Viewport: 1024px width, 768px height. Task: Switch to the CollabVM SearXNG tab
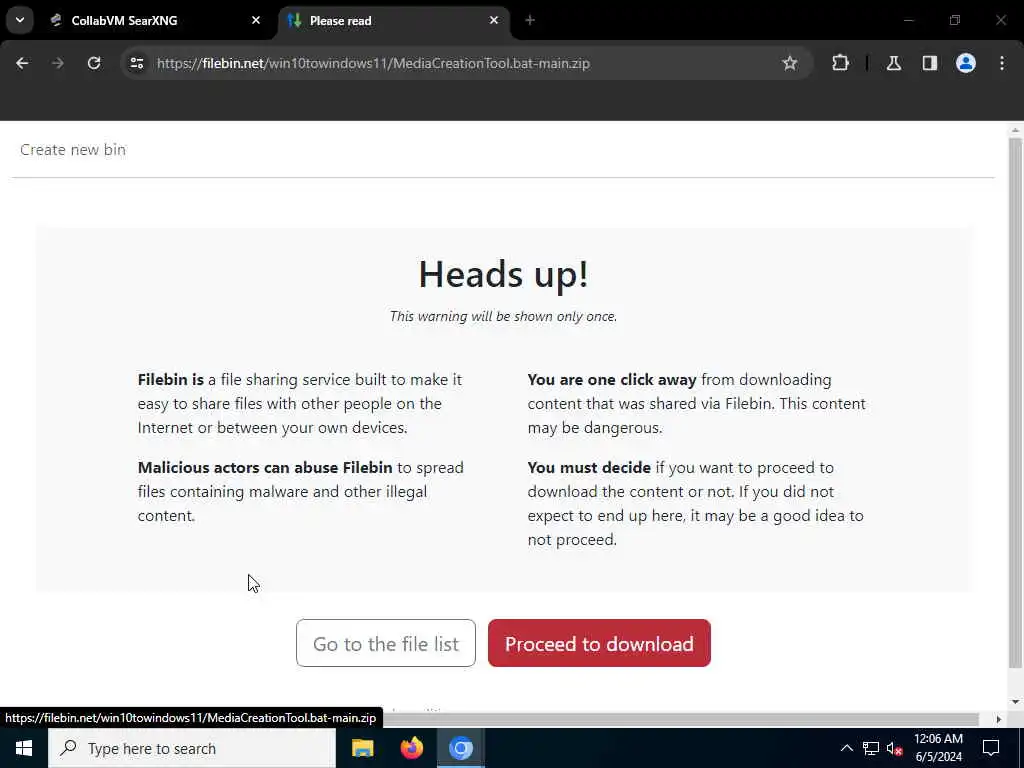[x=157, y=20]
